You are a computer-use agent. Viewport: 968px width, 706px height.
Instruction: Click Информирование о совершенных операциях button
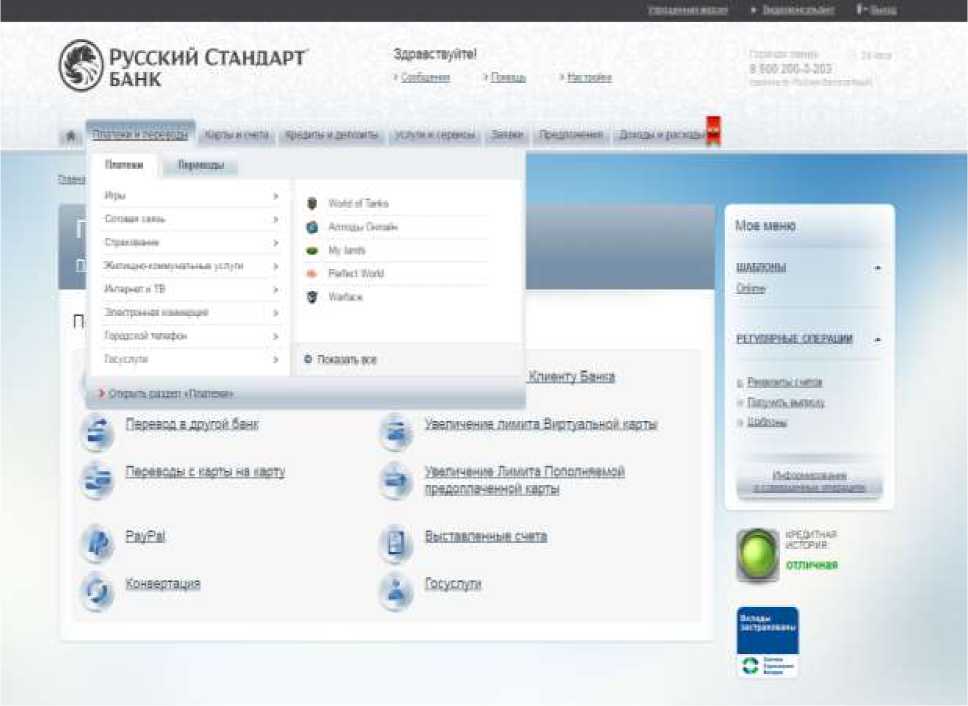click(x=809, y=481)
